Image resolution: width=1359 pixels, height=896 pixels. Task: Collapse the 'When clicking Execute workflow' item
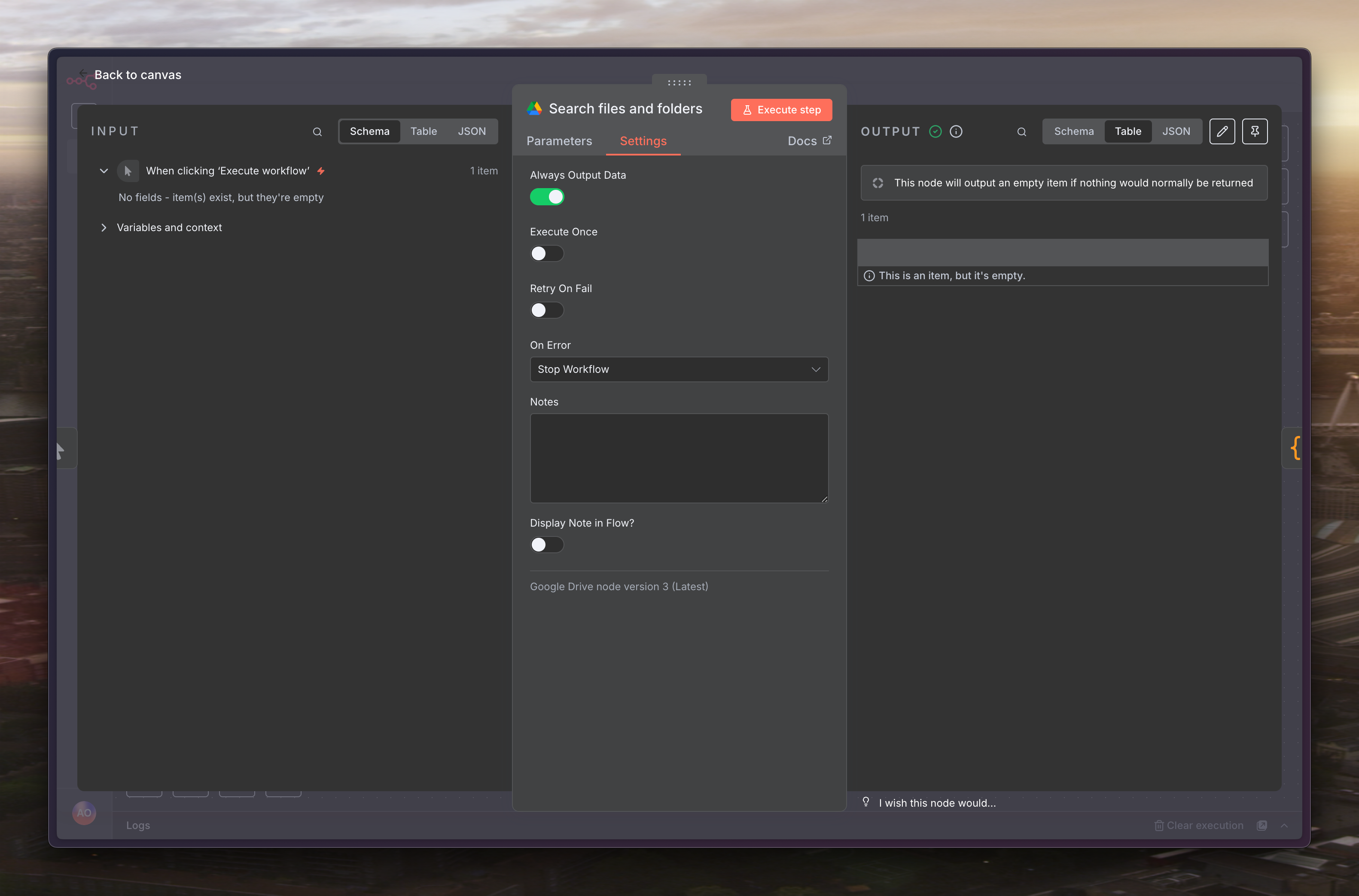tap(104, 171)
